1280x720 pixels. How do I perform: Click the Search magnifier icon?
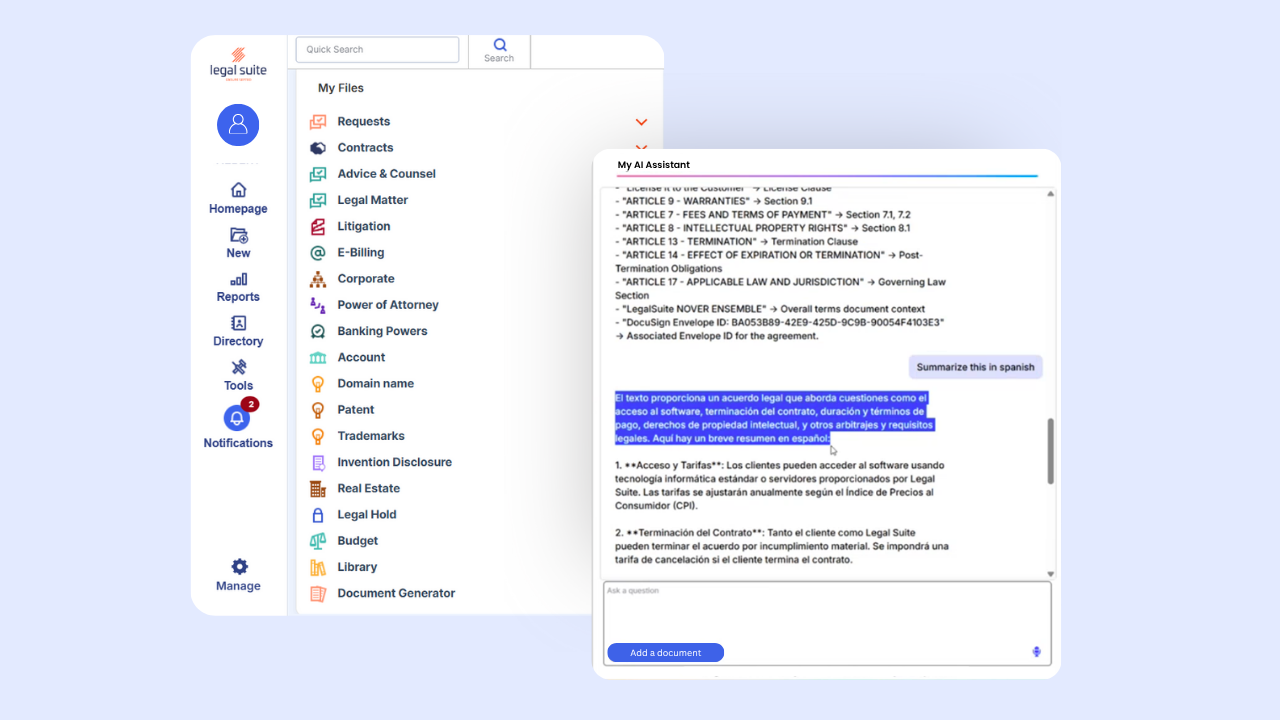(499, 45)
